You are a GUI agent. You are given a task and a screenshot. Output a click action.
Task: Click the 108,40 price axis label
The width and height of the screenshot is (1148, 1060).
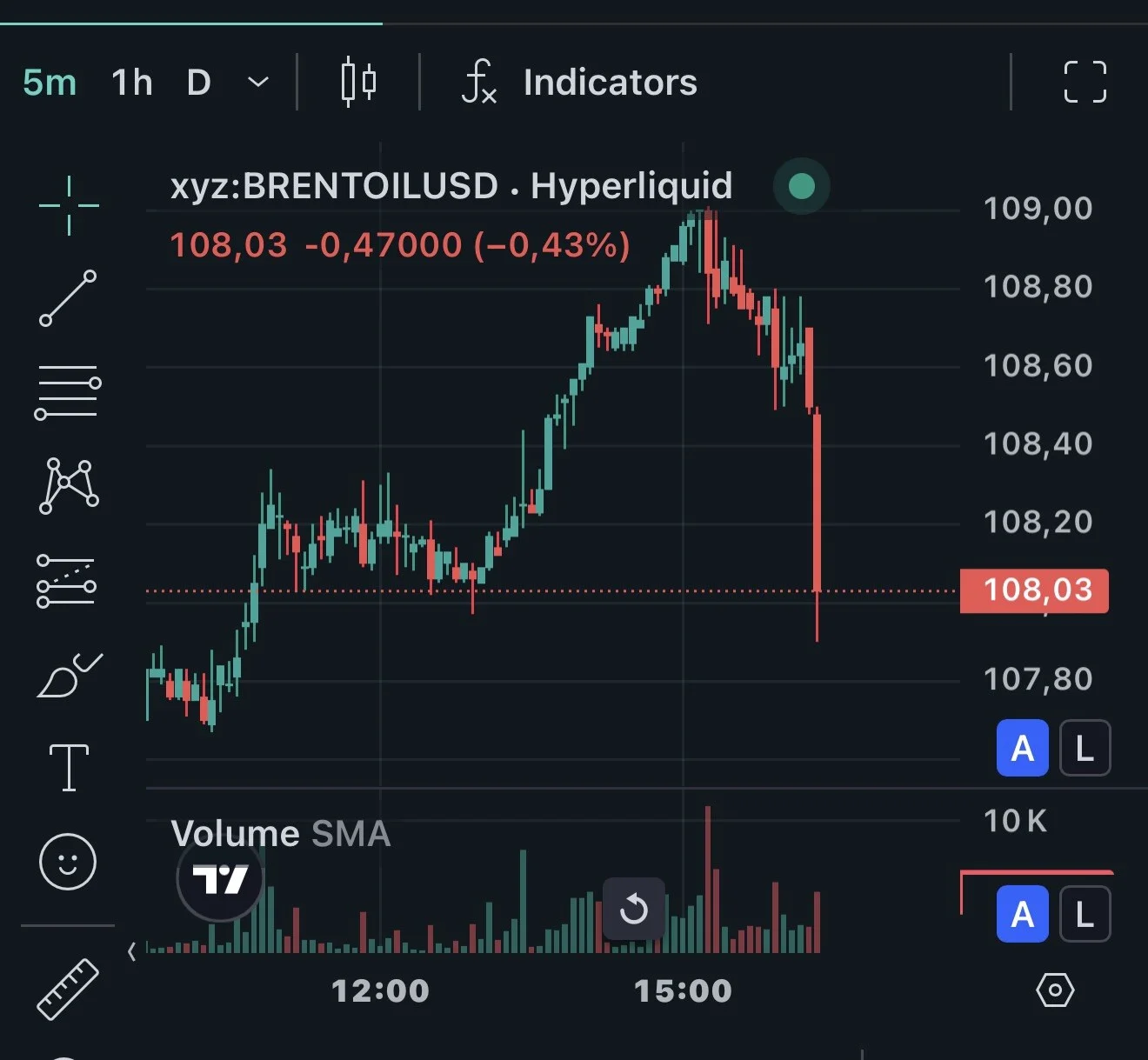click(x=1038, y=444)
